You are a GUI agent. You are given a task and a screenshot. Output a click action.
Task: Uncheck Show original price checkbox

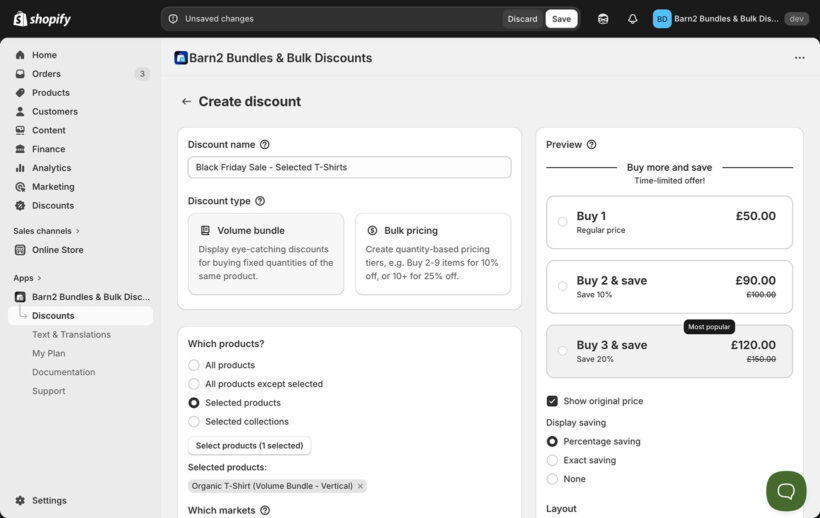[x=552, y=401]
